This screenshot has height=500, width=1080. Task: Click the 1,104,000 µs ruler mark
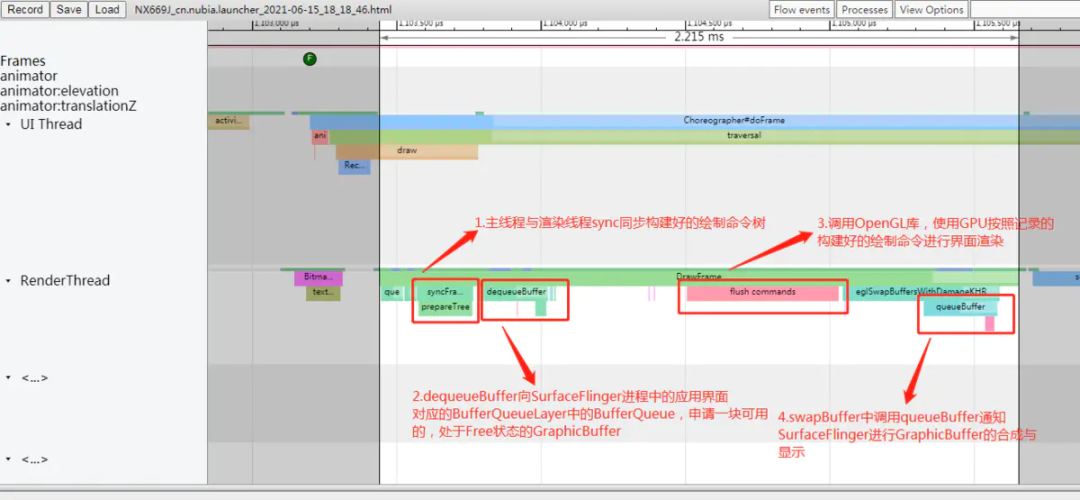[565, 23]
